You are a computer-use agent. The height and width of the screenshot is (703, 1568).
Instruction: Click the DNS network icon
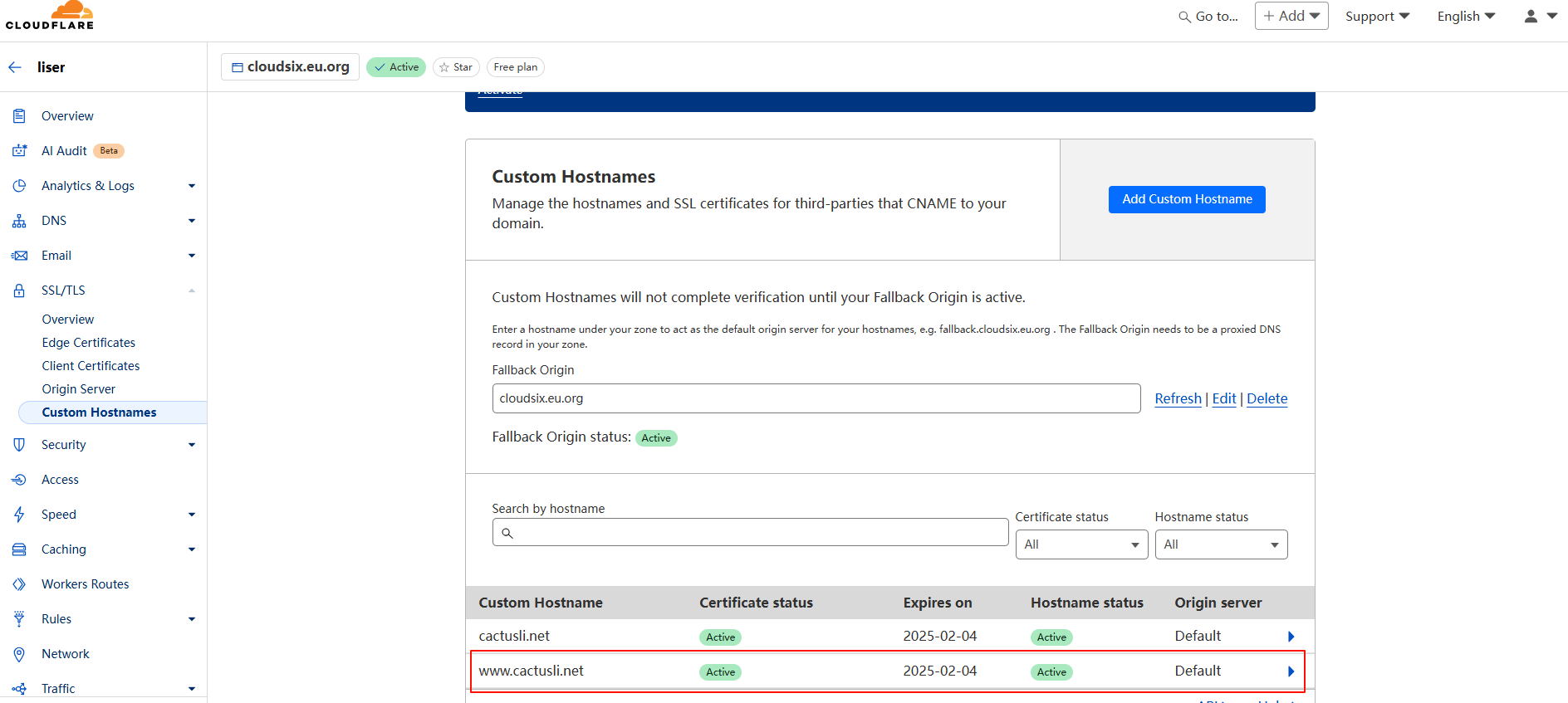(x=19, y=221)
